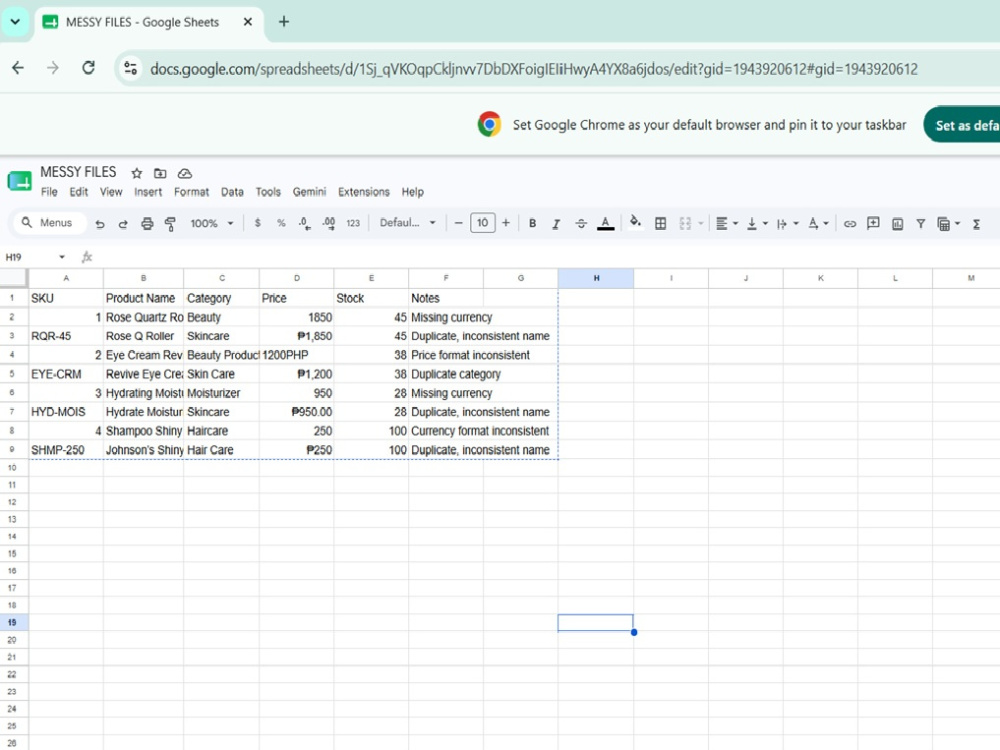View site information icon
This screenshot has width=1000, height=750.
point(131,68)
